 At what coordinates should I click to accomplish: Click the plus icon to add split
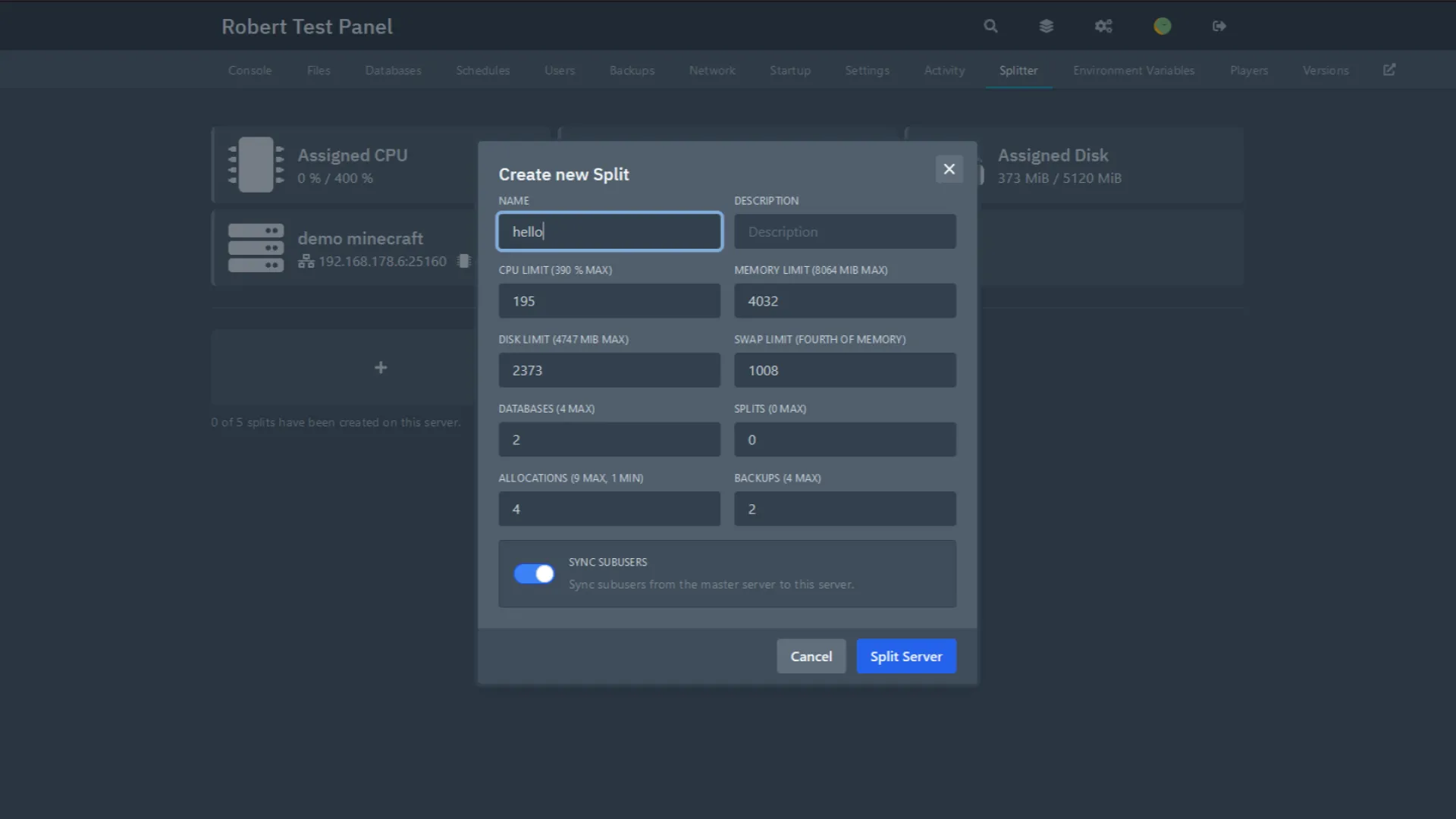point(381,368)
